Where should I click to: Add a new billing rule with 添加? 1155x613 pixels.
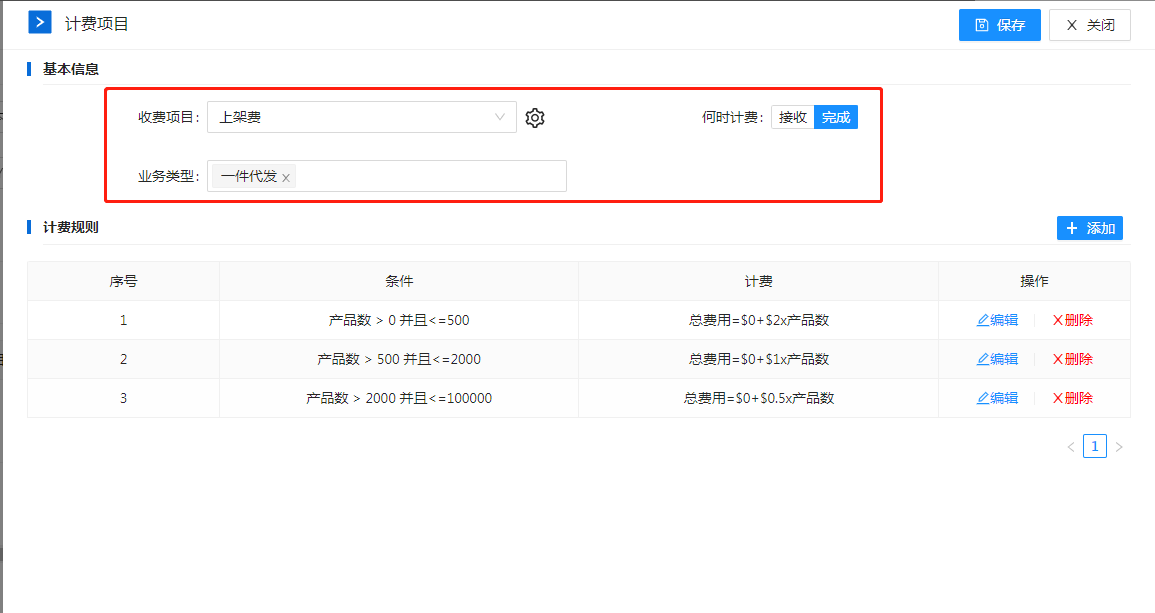[x=1089, y=228]
